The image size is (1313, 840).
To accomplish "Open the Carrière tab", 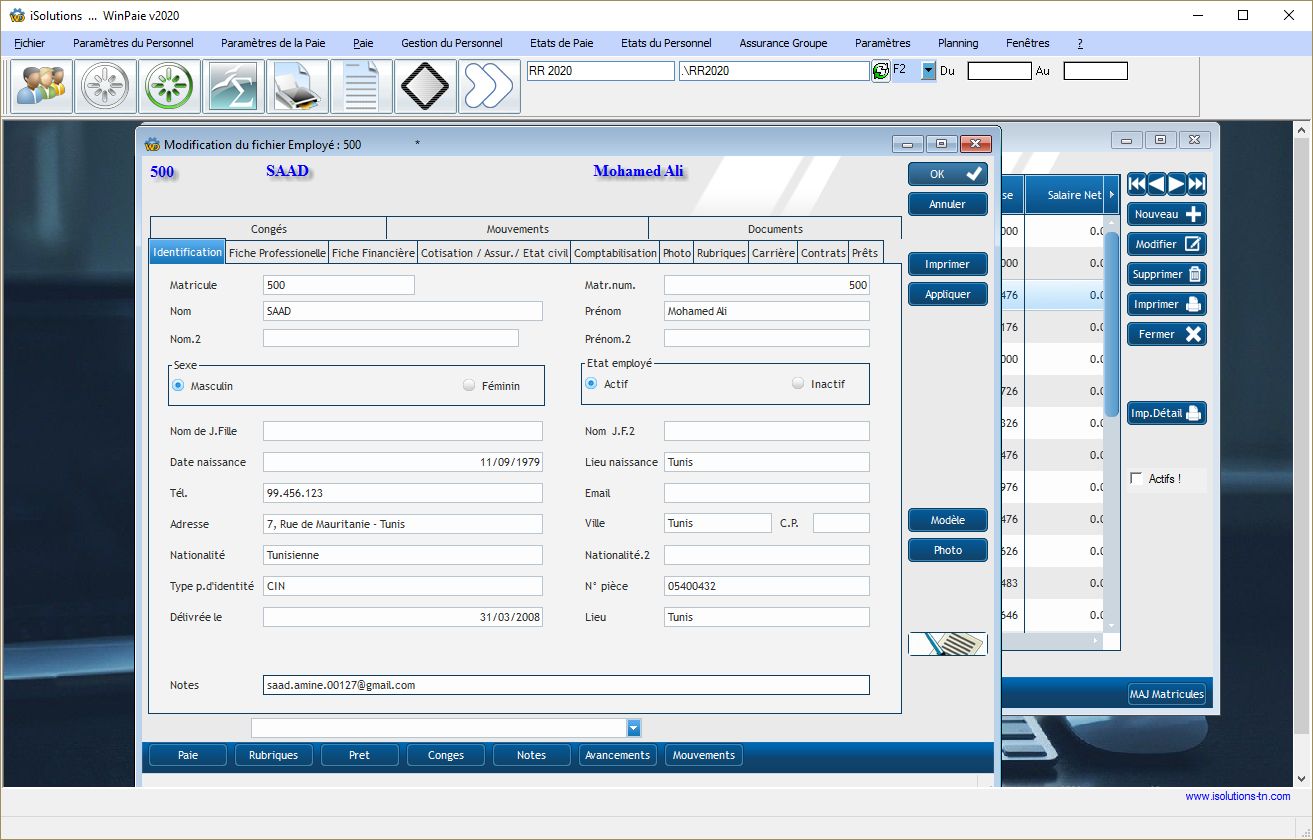I will pyautogui.click(x=773, y=253).
